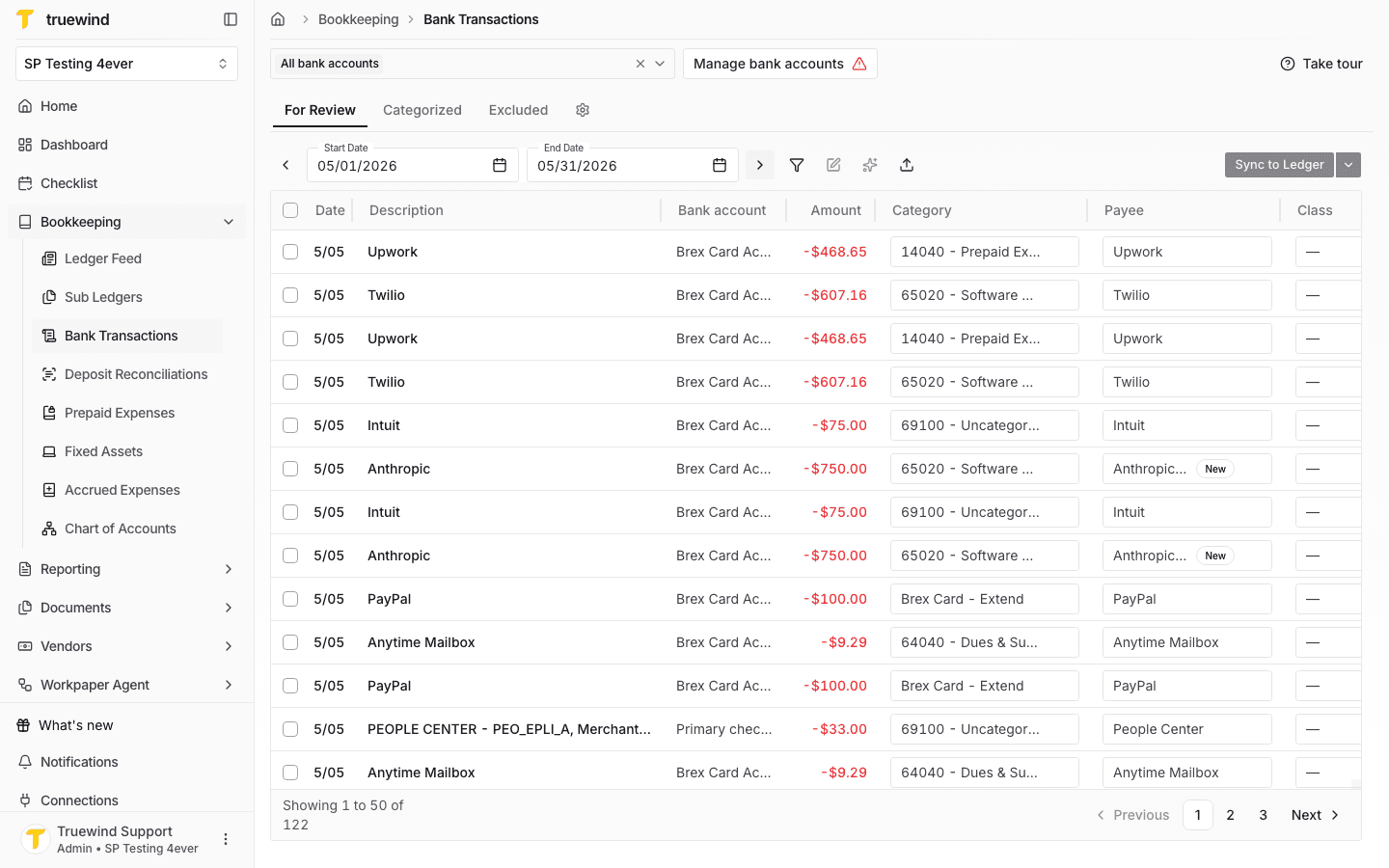This screenshot has height=868, width=1389.
Task: Check first Twilio -$607.16 row checkbox
Action: [x=290, y=295]
